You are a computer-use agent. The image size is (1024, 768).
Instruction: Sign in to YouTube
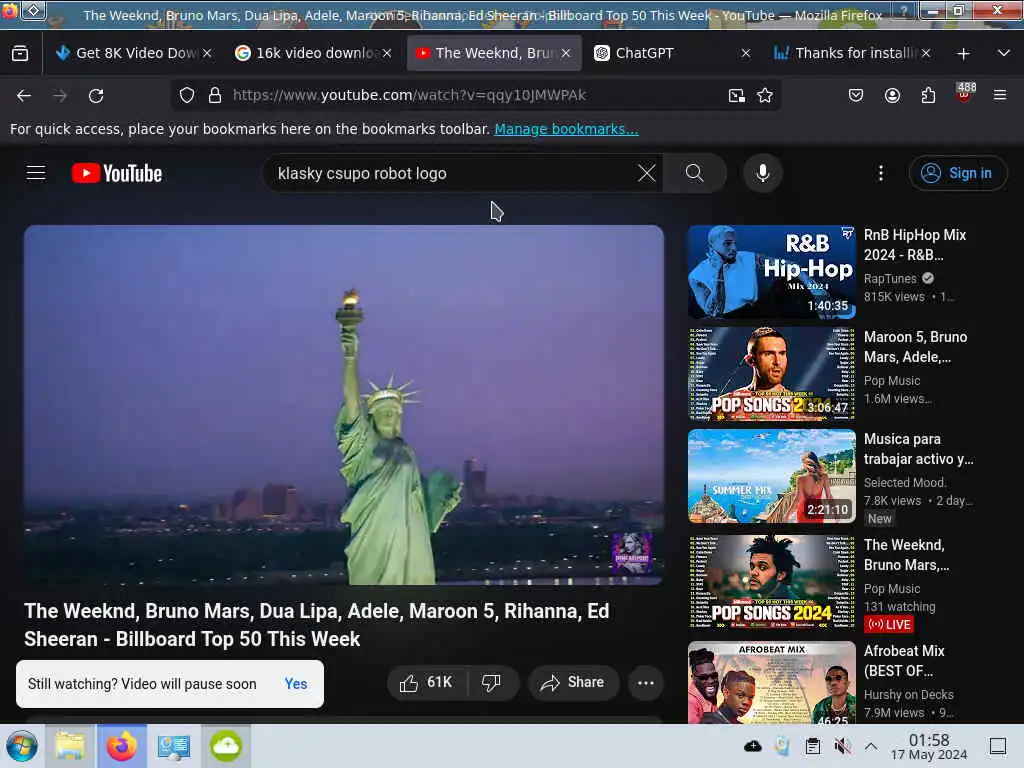click(x=957, y=173)
